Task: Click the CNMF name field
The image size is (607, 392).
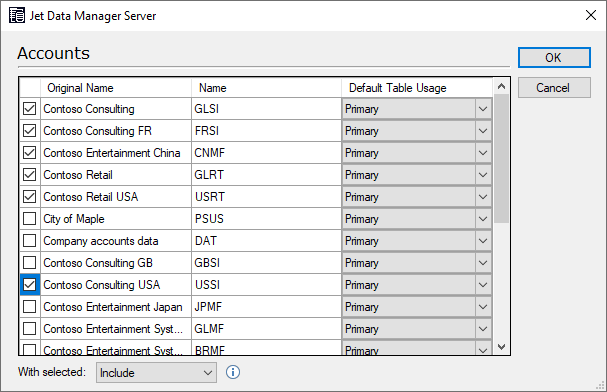Action: point(266,153)
